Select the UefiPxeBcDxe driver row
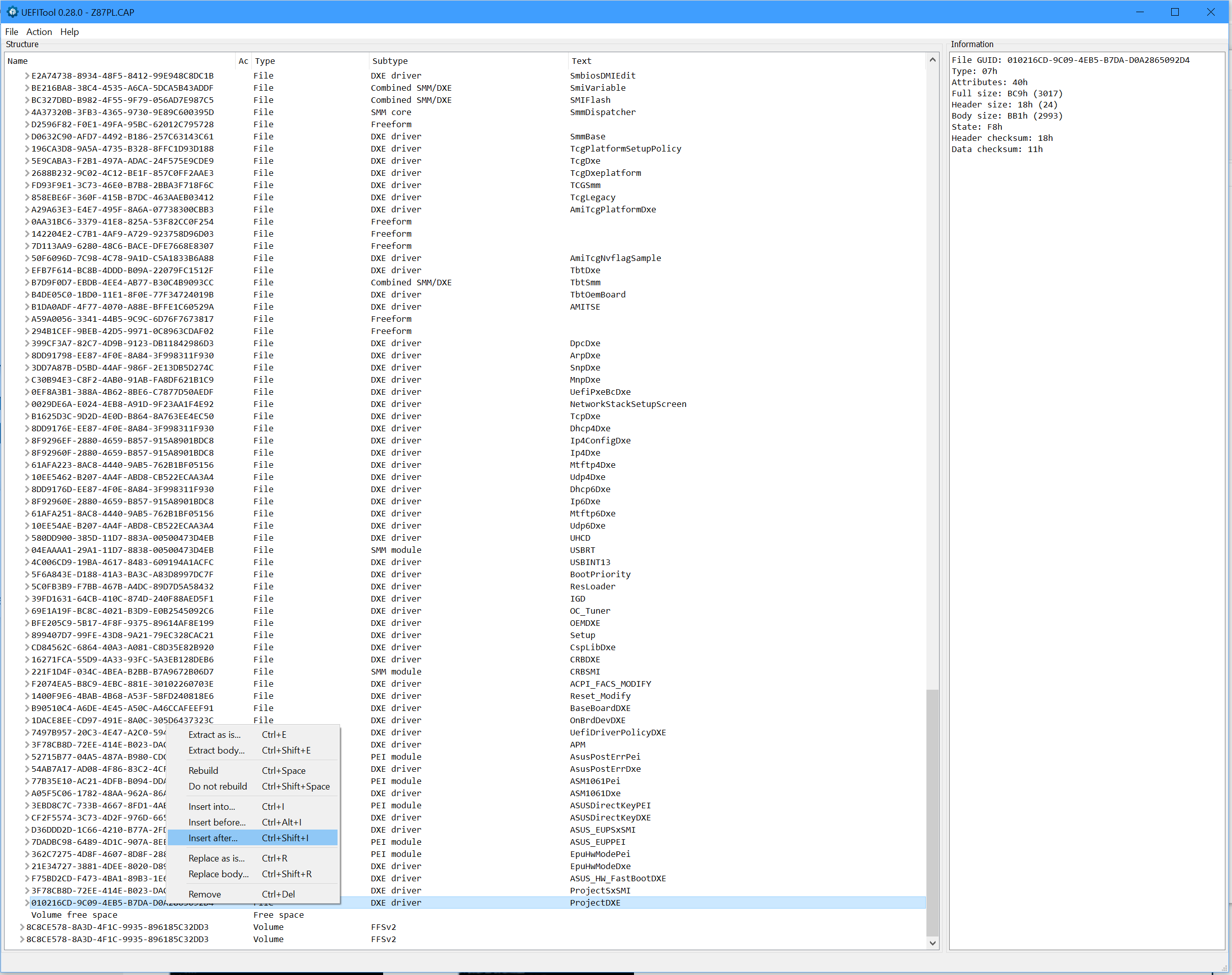 (x=465, y=392)
